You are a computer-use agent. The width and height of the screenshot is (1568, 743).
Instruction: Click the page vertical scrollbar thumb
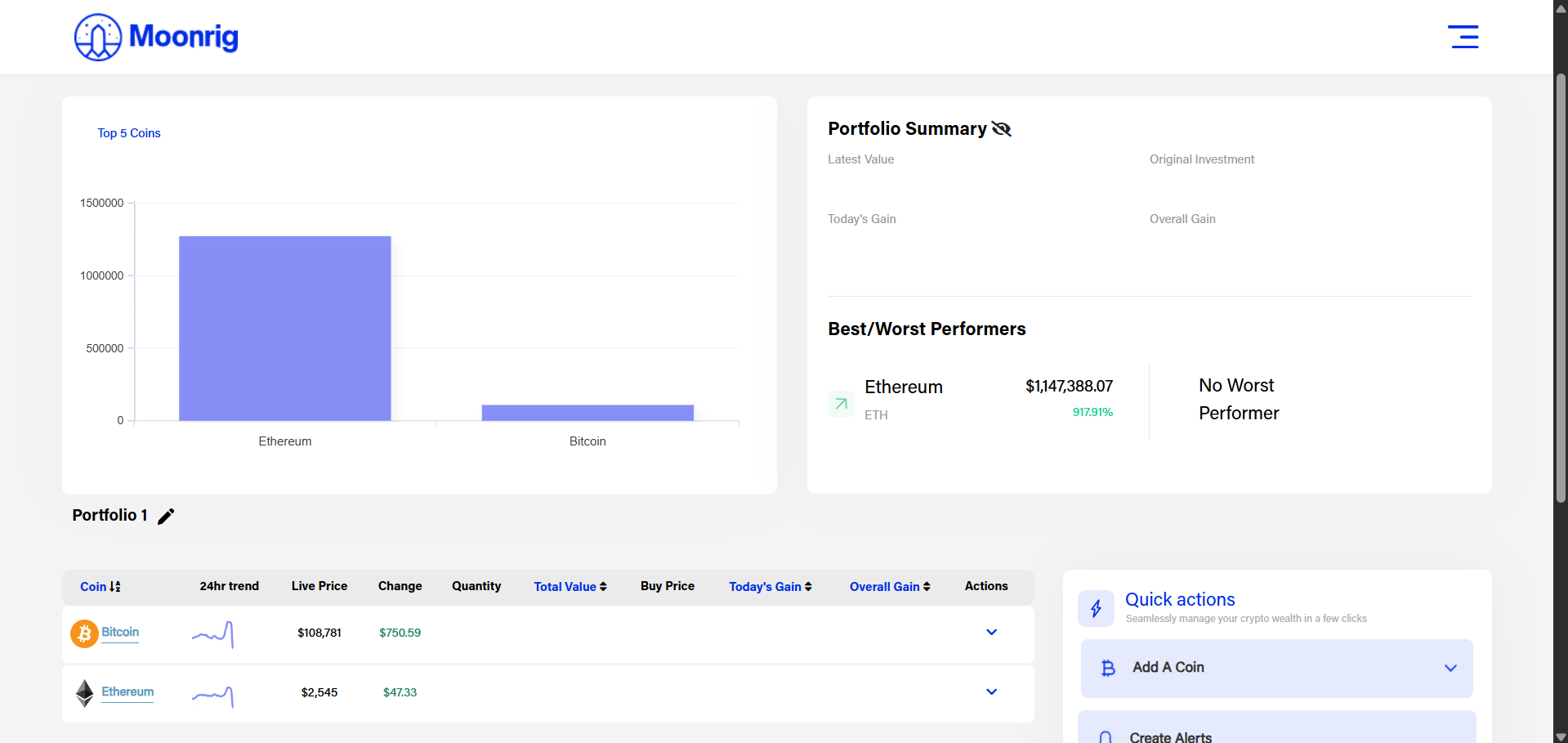1561,288
